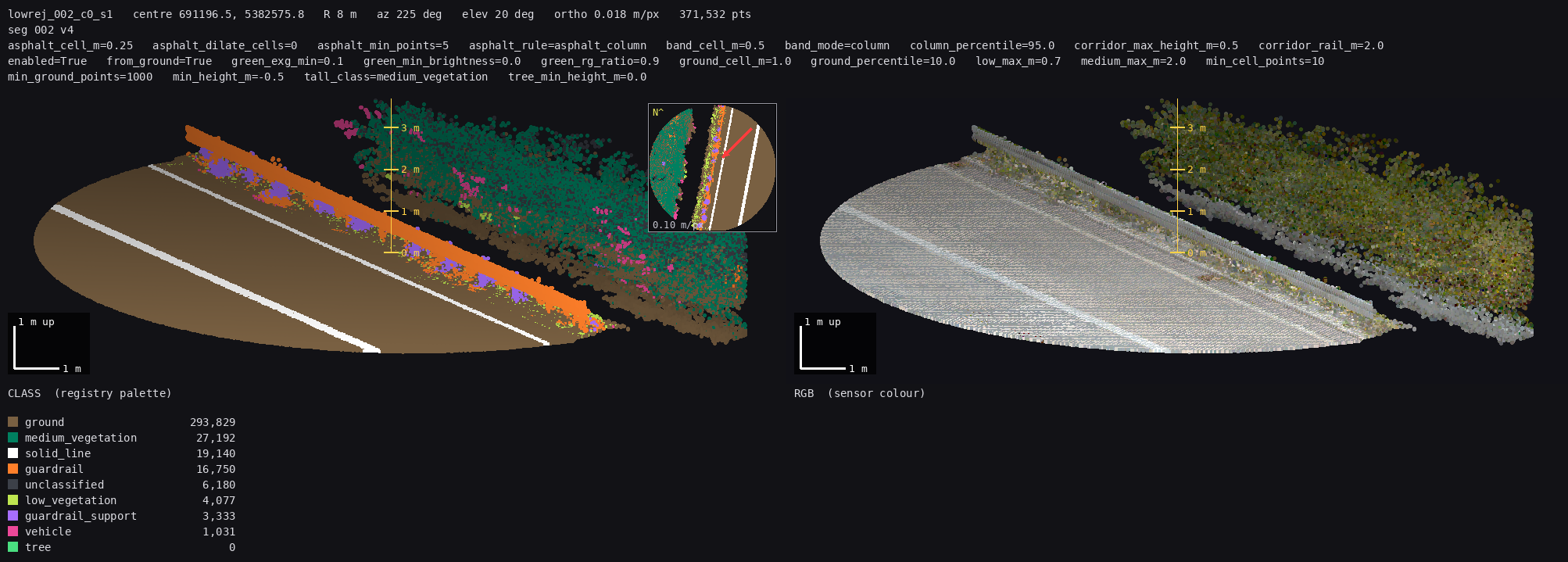Click the right panel 1 m scale box
Viewport: 1568px width, 562px height.
[835, 344]
